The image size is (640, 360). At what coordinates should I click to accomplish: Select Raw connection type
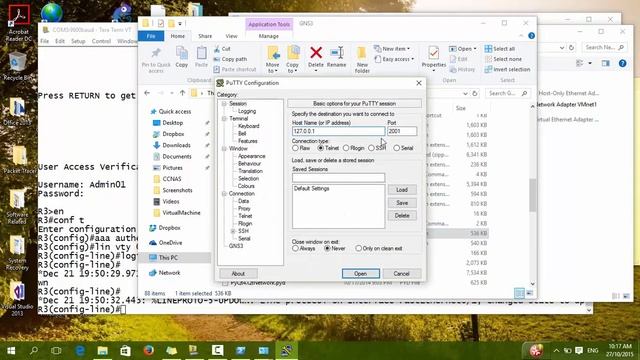[x=301, y=148]
